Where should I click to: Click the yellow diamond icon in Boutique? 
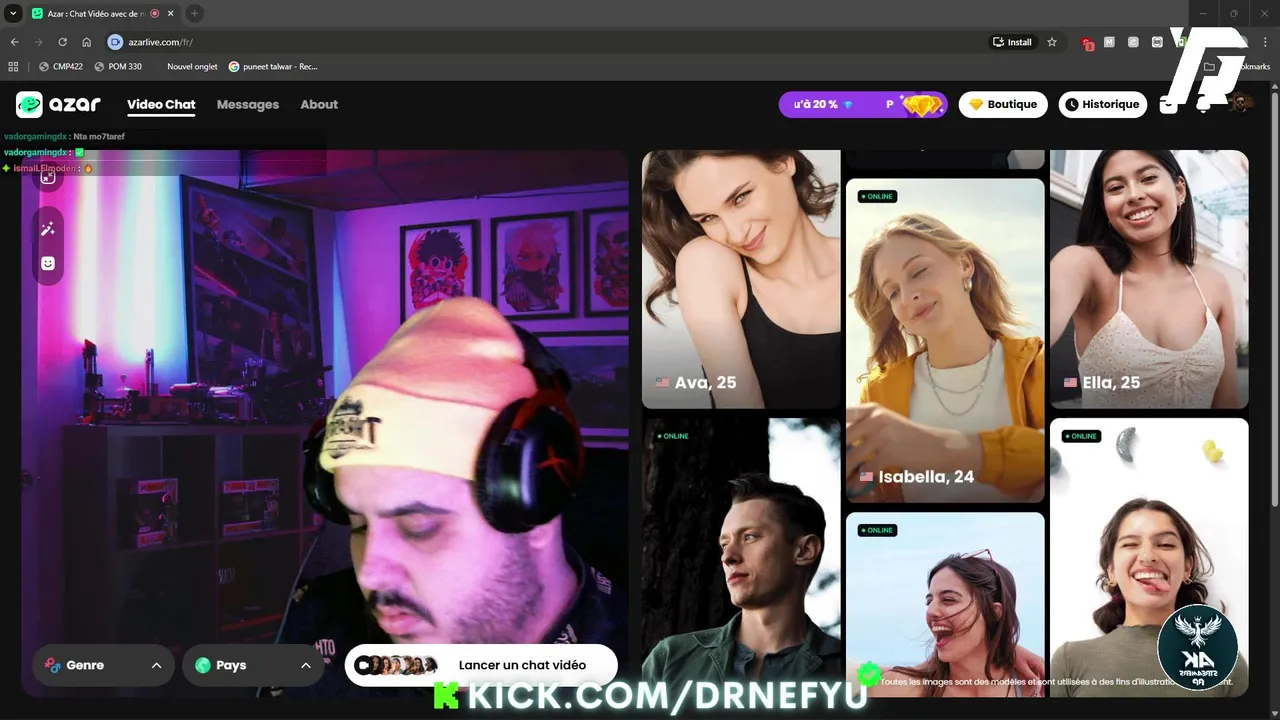[x=976, y=104]
